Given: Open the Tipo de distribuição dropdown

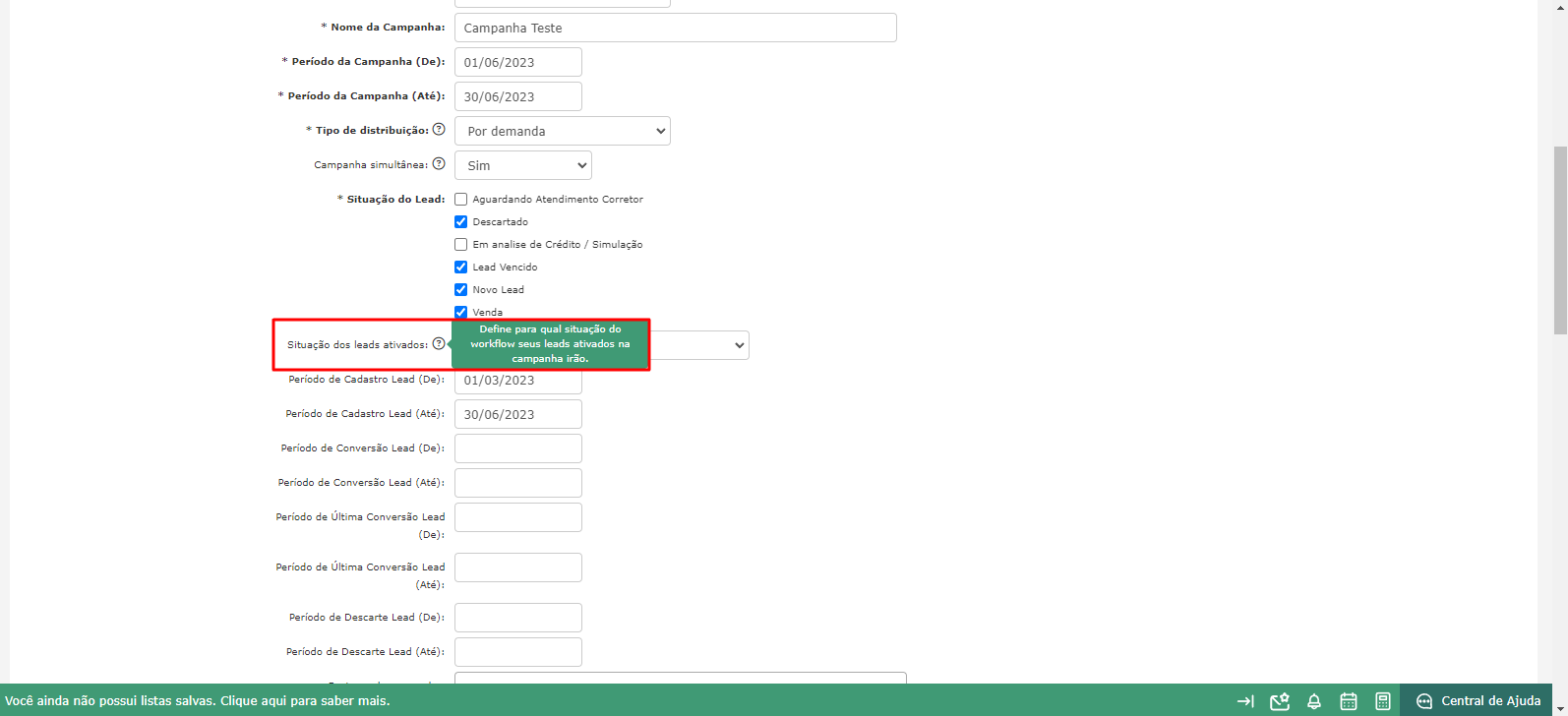Looking at the screenshot, I should click(x=563, y=131).
